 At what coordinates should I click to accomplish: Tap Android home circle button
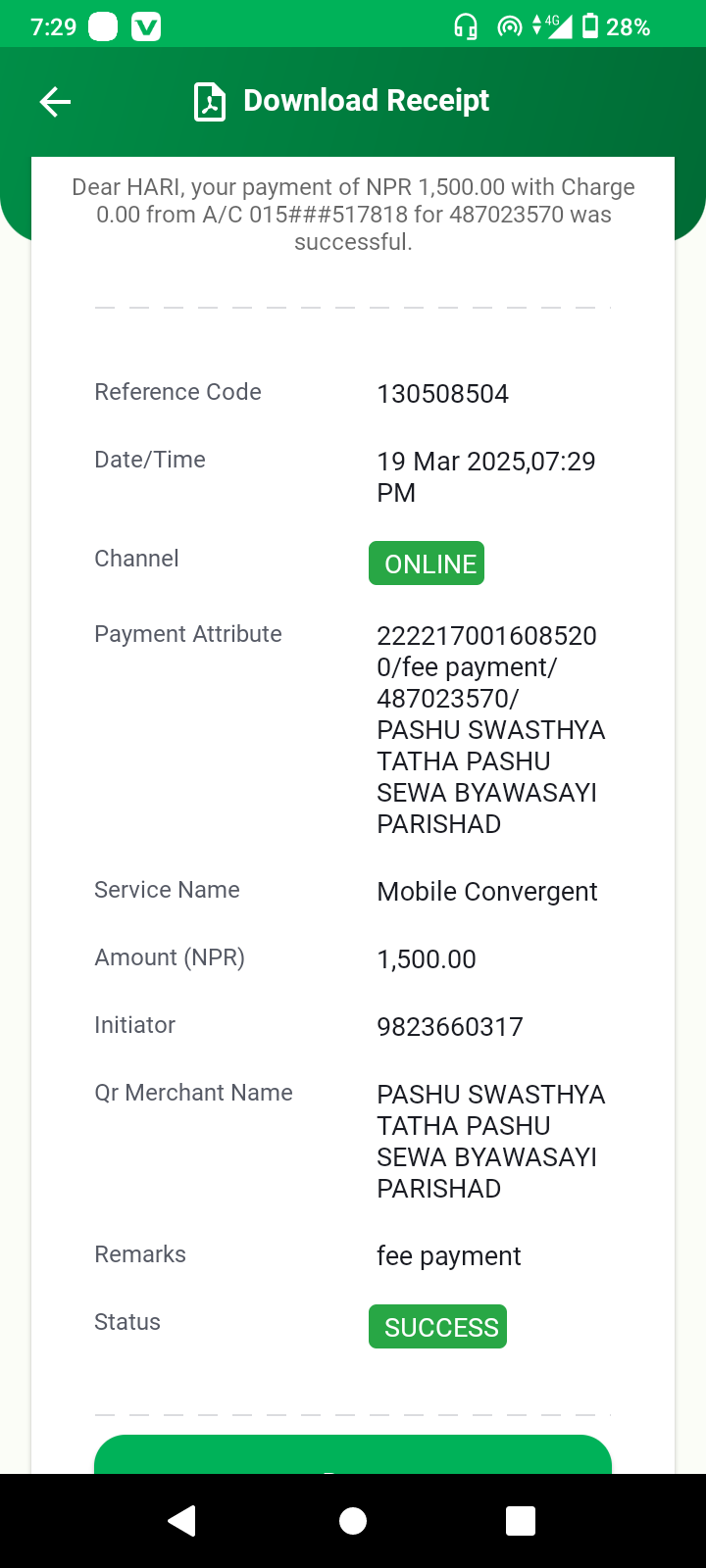(353, 1520)
